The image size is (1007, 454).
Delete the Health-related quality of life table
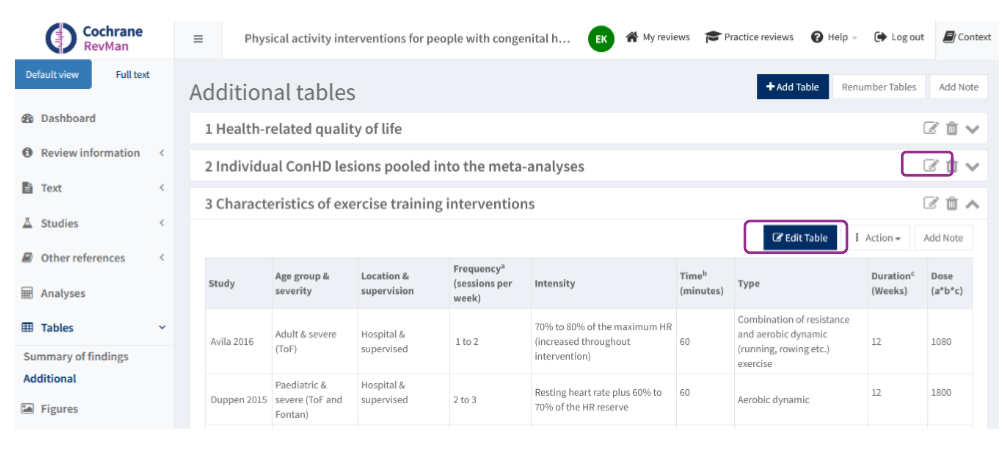click(x=952, y=128)
